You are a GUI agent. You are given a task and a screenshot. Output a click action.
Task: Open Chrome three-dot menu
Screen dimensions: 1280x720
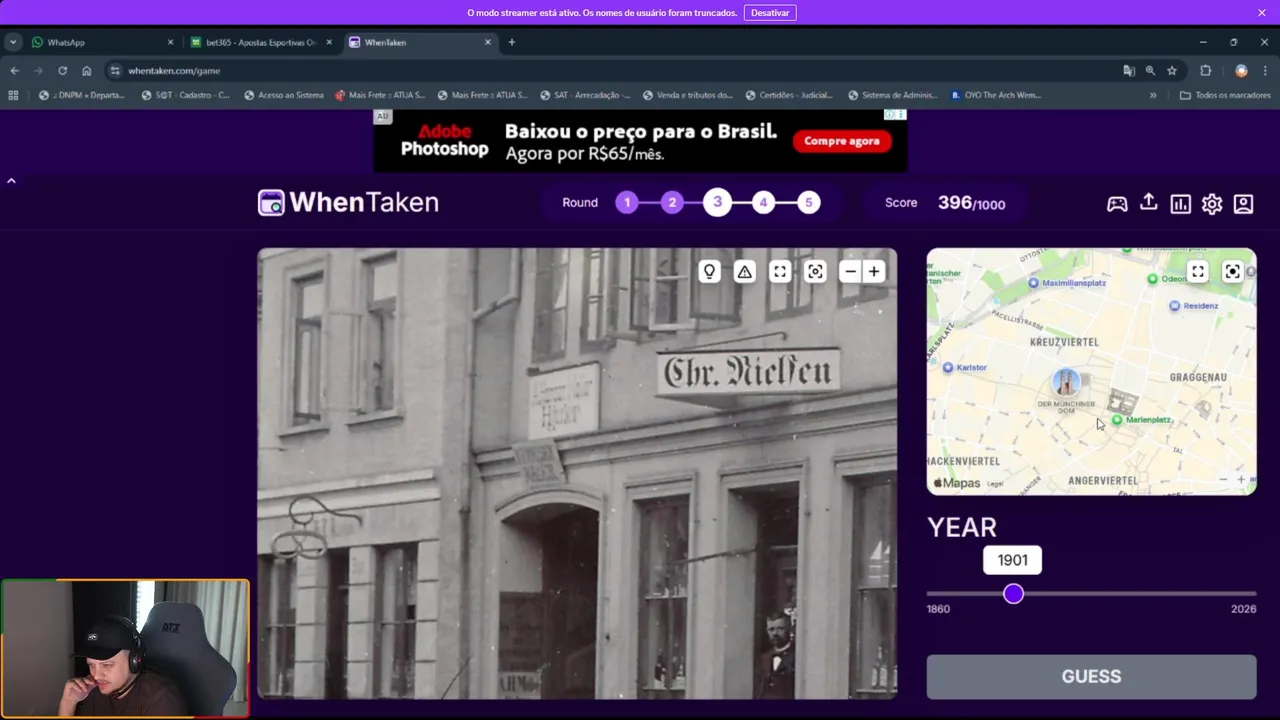coord(1265,71)
